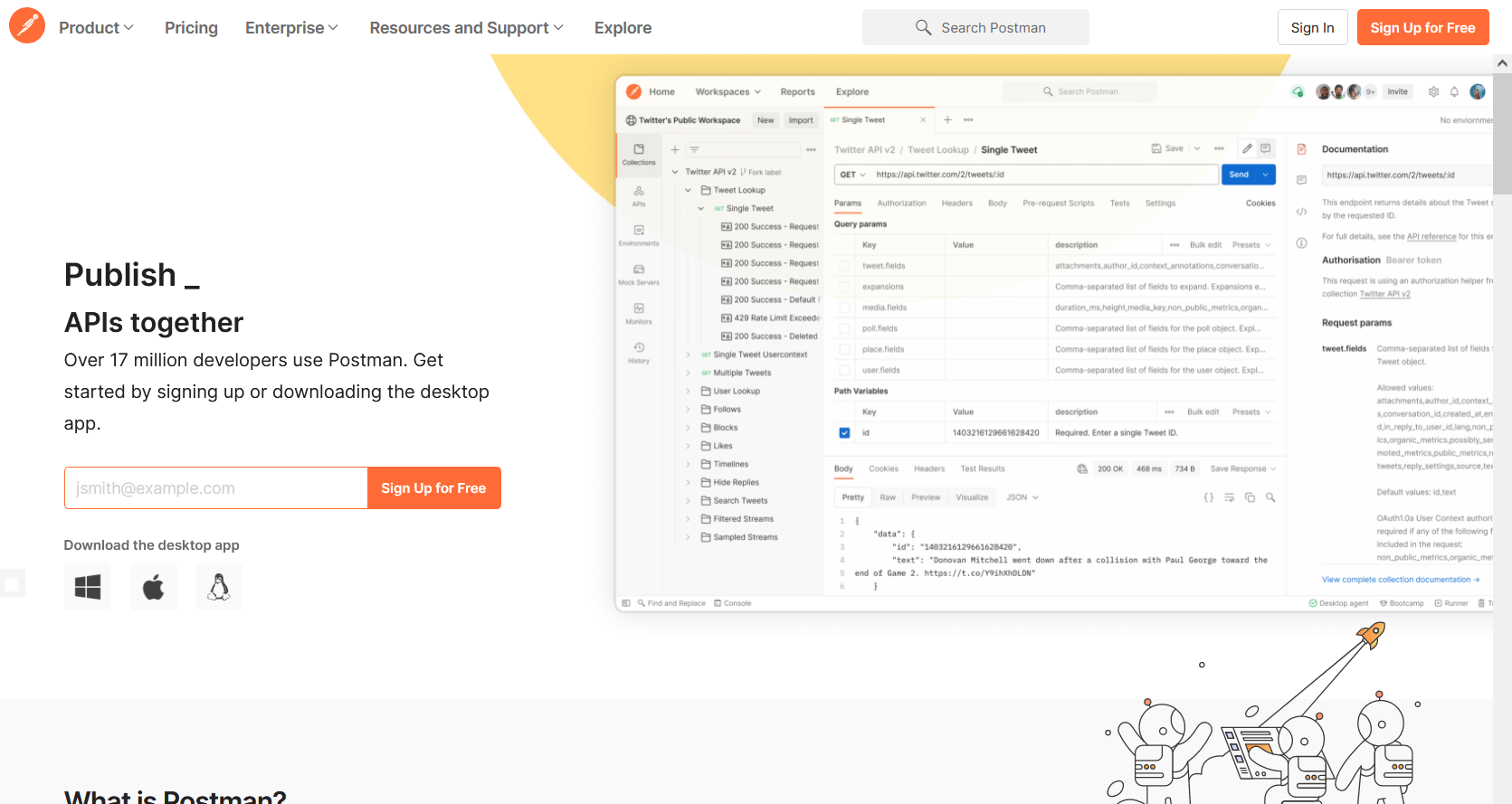The width and height of the screenshot is (1512, 804).
Task: Open the info icon in right rail
Action: [1301, 242]
